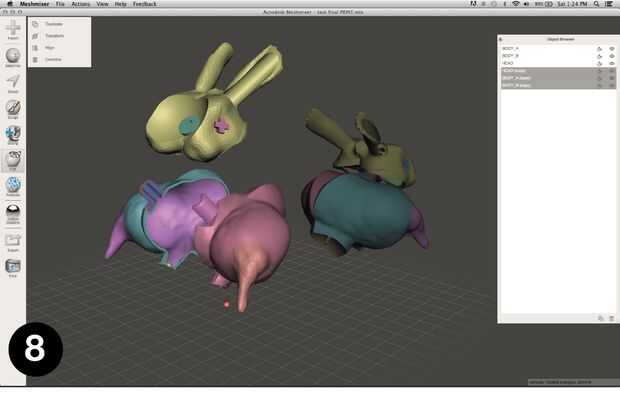
Task: Click trash icon at Object Browser bottom
Action: [612, 318]
